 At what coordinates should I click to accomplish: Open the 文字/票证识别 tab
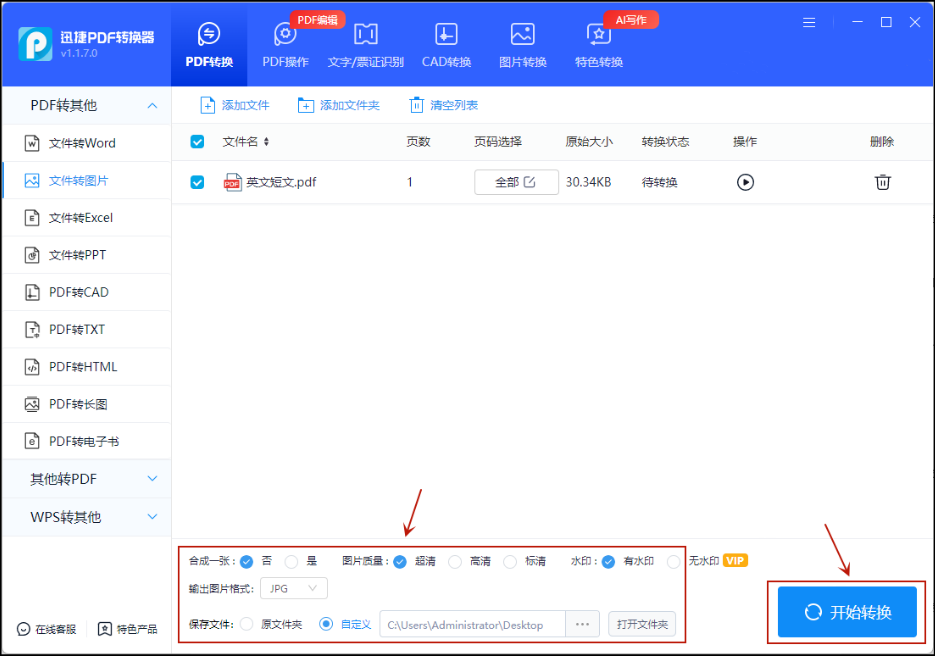(x=366, y=45)
